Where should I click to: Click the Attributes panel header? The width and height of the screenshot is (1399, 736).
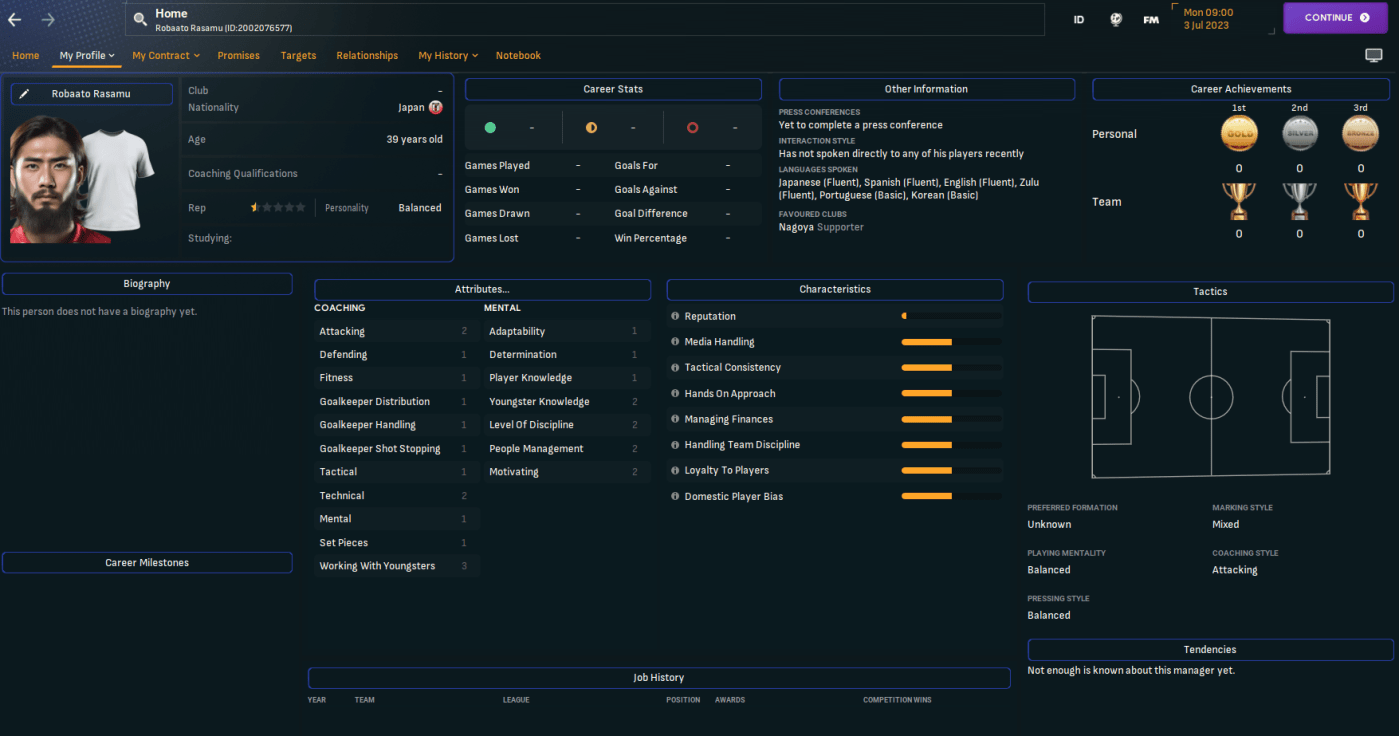482,290
